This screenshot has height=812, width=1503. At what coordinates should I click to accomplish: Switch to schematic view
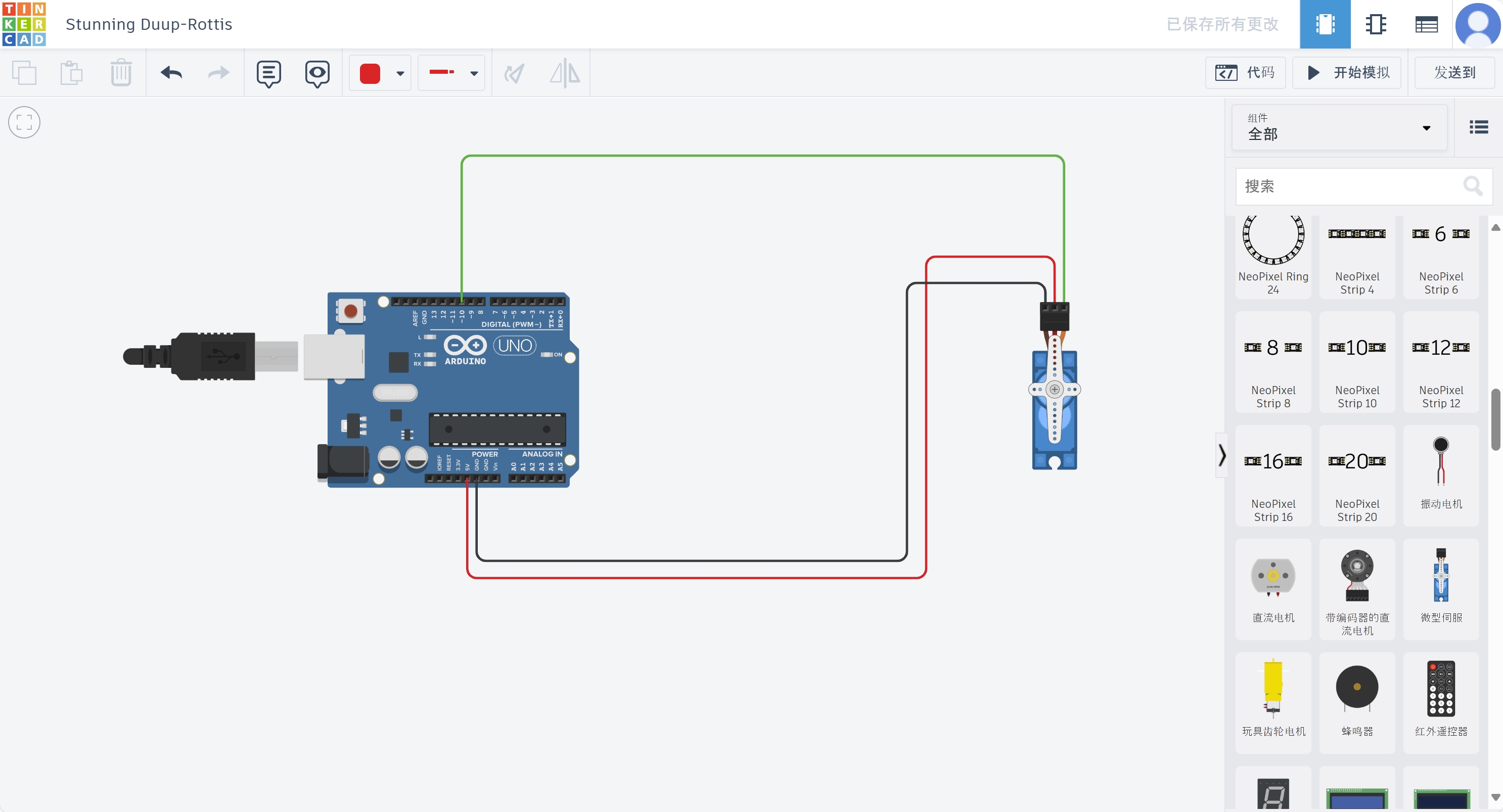coord(1375,24)
